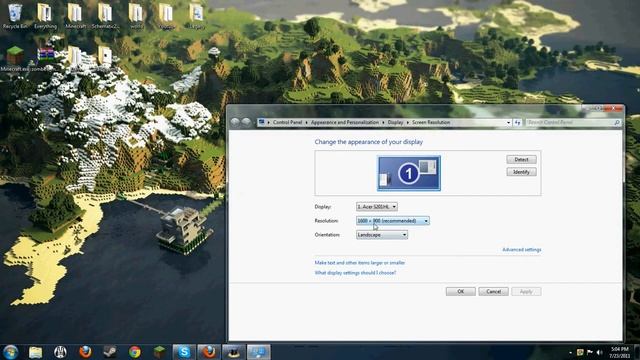Open the volume speaker tray icon

[600, 352]
